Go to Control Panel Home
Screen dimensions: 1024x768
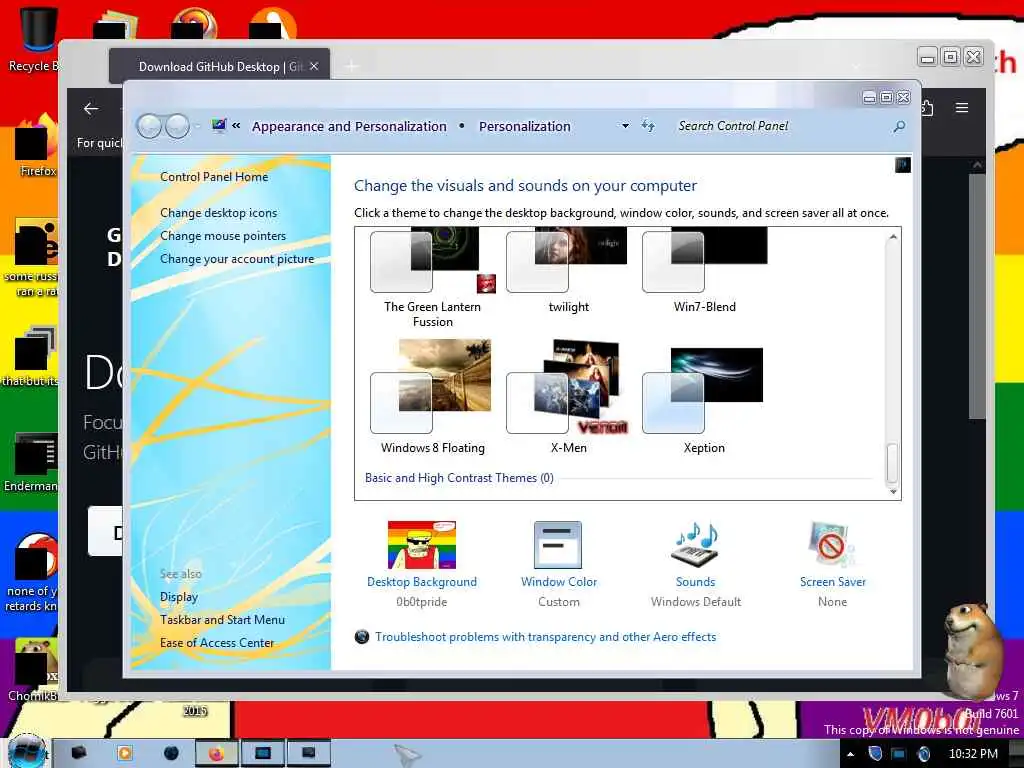click(214, 177)
